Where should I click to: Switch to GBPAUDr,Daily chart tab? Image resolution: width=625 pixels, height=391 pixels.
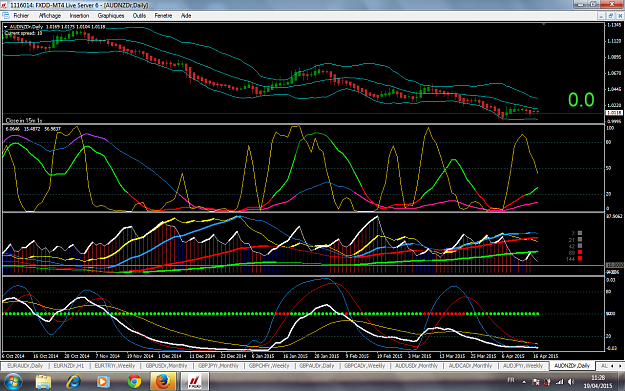pyautogui.click(x=317, y=365)
